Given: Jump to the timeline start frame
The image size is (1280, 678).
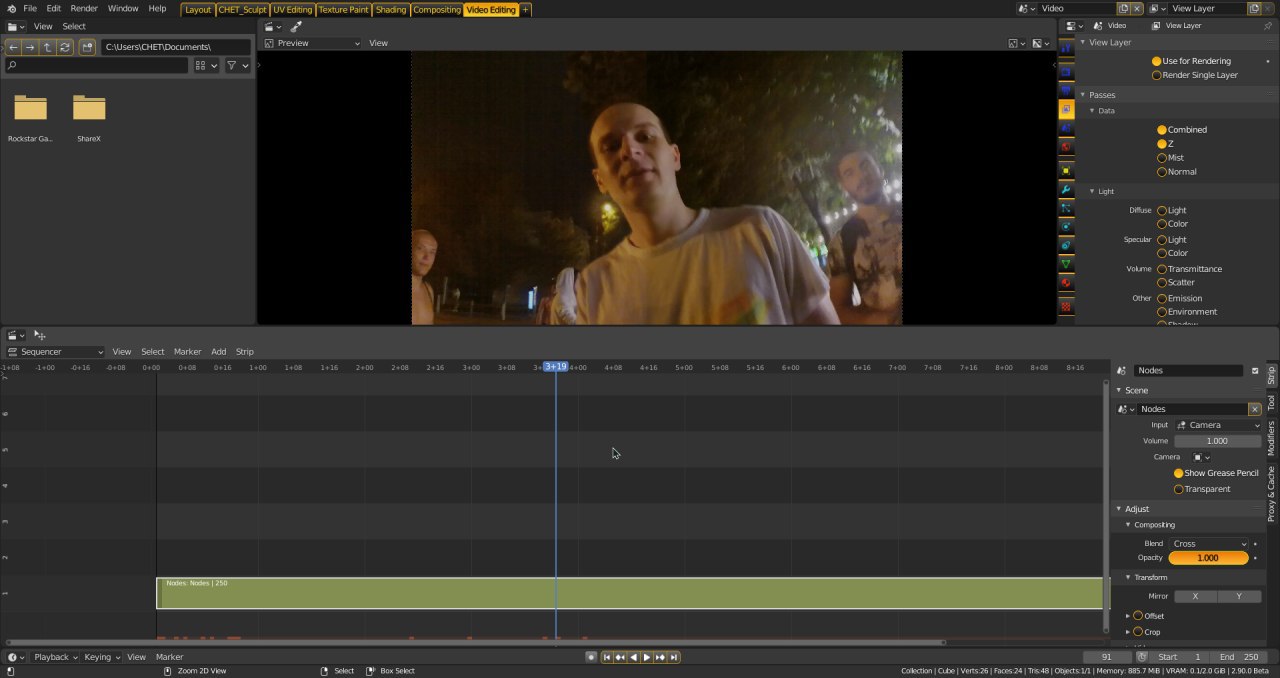Looking at the screenshot, I should (x=607, y=657).
